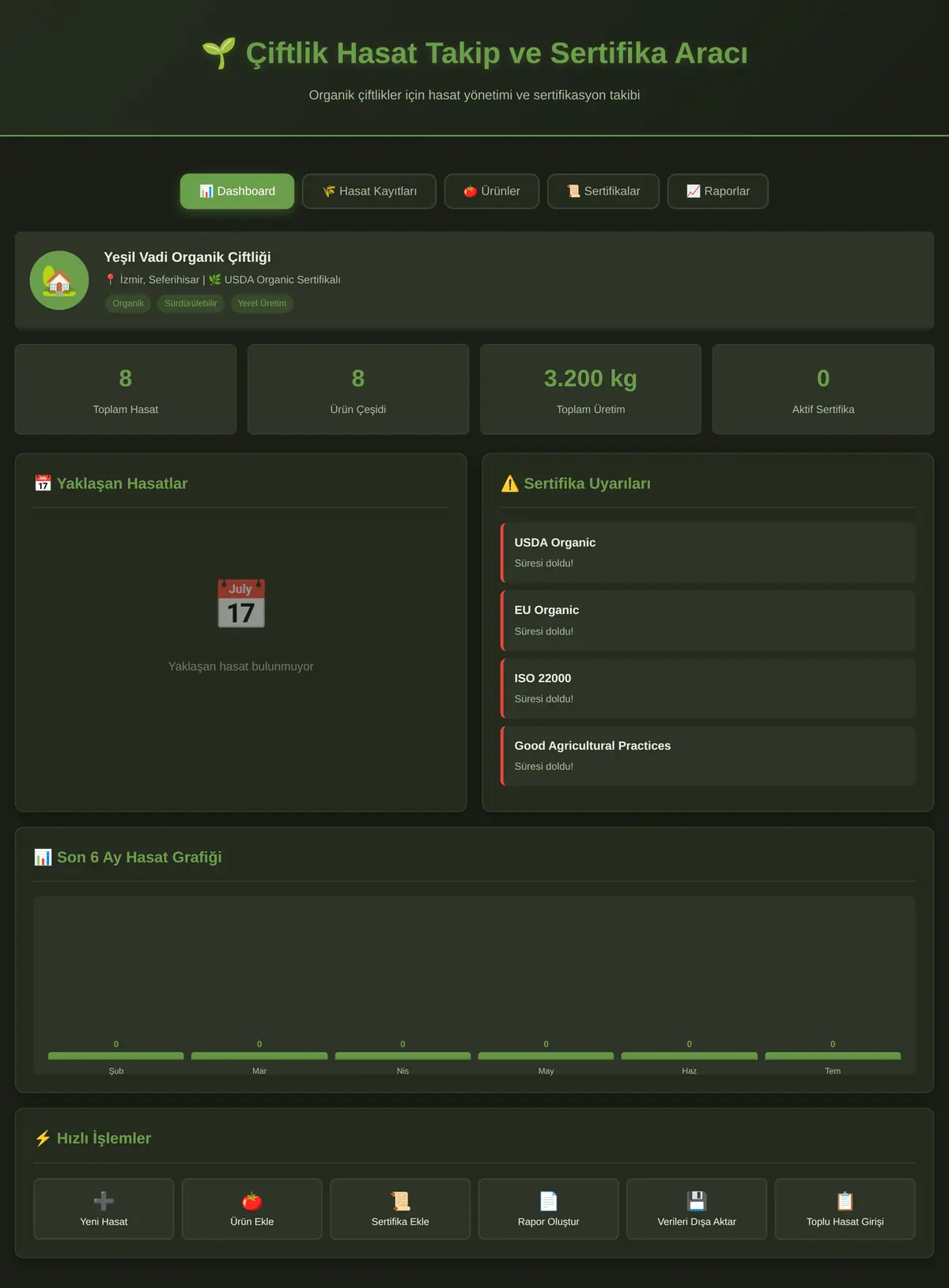
Task: Open the Sertifikalar tab
Action: point(603,191)
